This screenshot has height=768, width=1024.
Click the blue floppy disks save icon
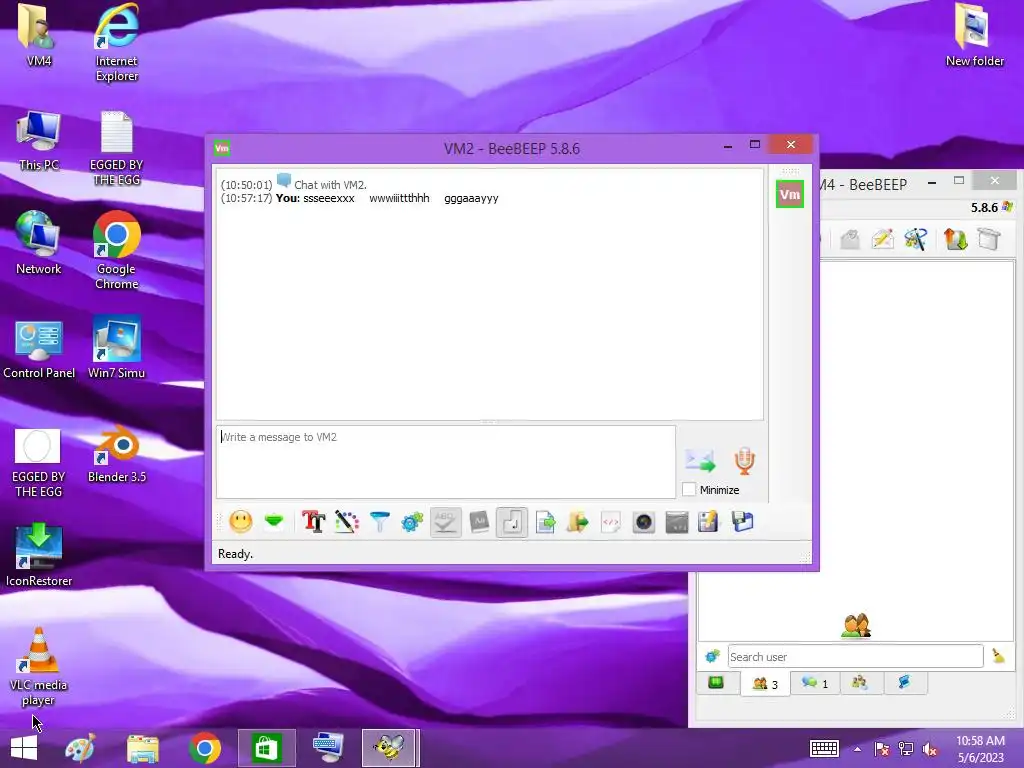tap(742, 522)
